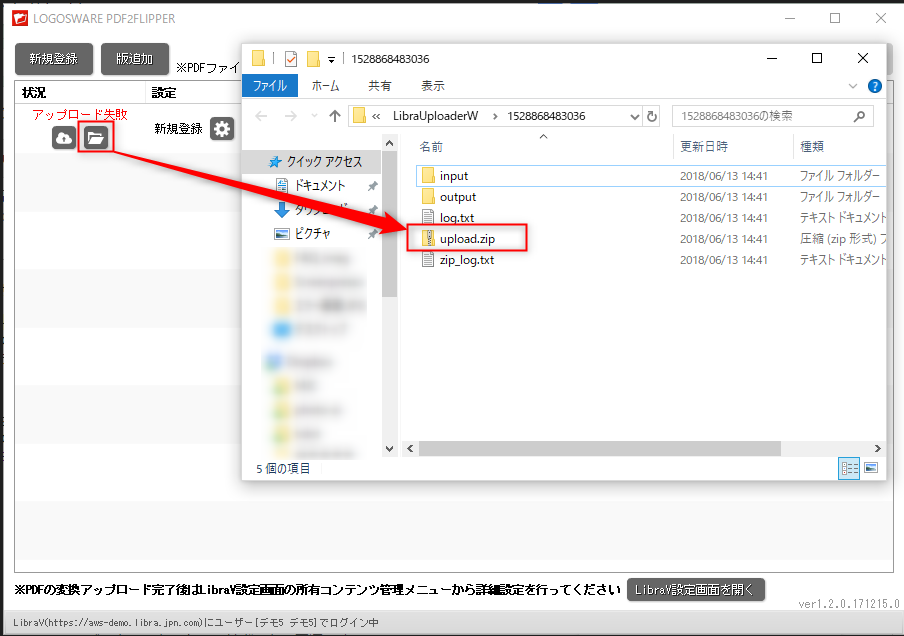The image size is (904, 636).
Task: Click the search magnifier icon in Explorer
Action: pyautogui.click(x=858, y=116)
